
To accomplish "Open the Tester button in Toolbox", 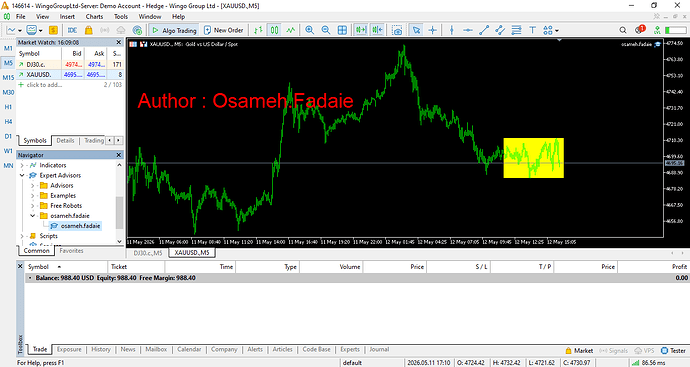I will [674, 351].
